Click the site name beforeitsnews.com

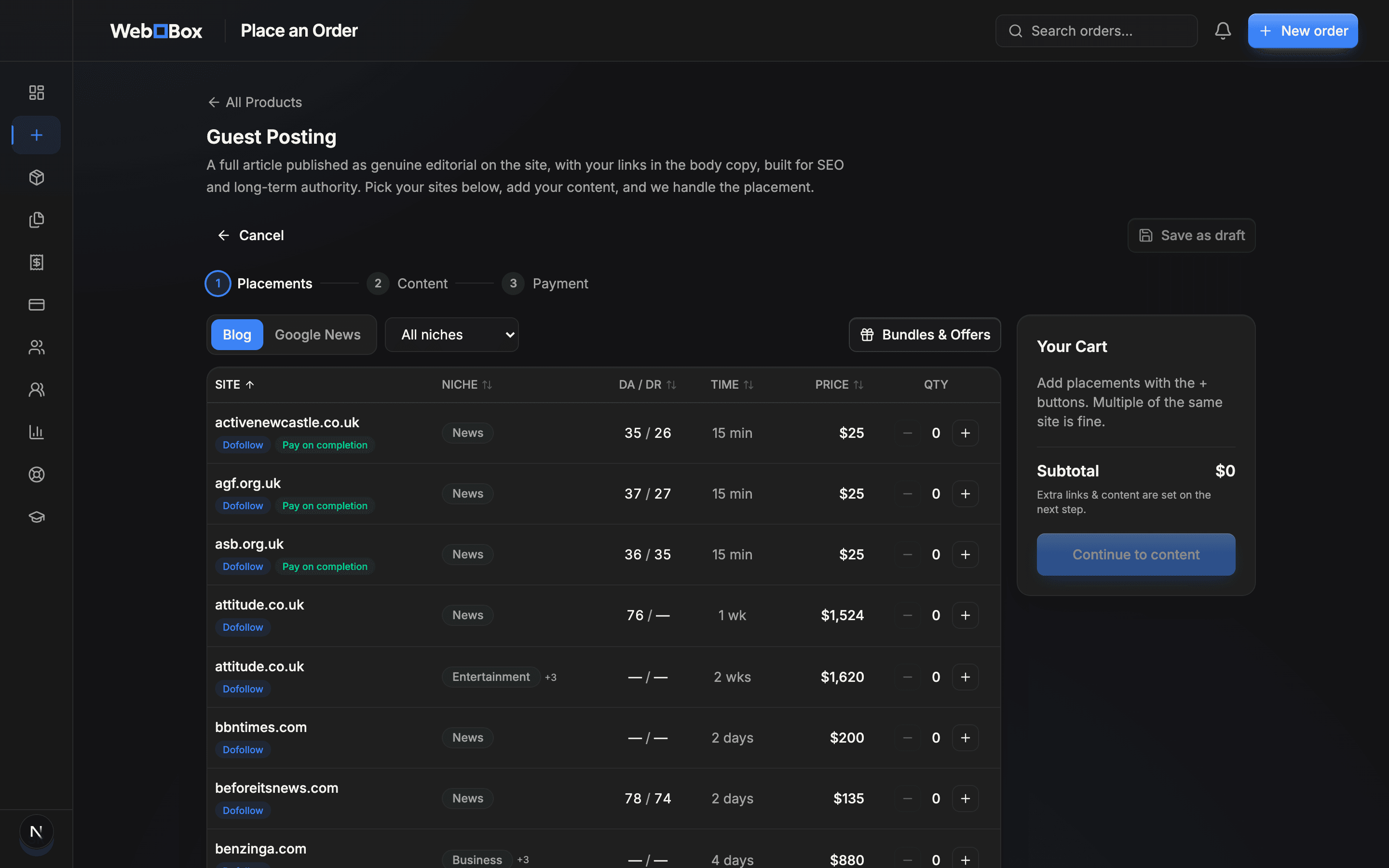point(277,787)
